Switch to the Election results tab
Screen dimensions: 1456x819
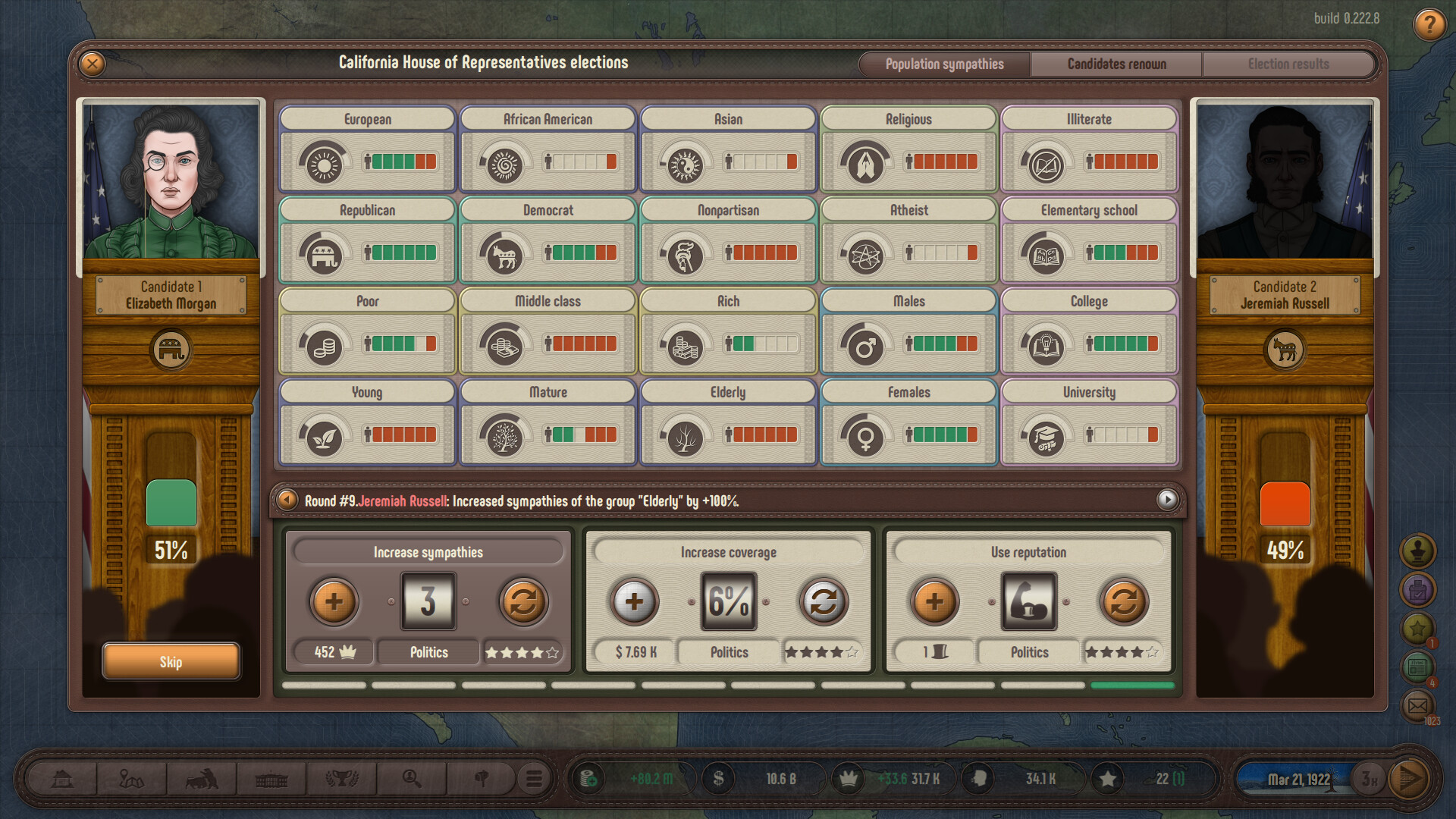click(x=1289, y=63)
